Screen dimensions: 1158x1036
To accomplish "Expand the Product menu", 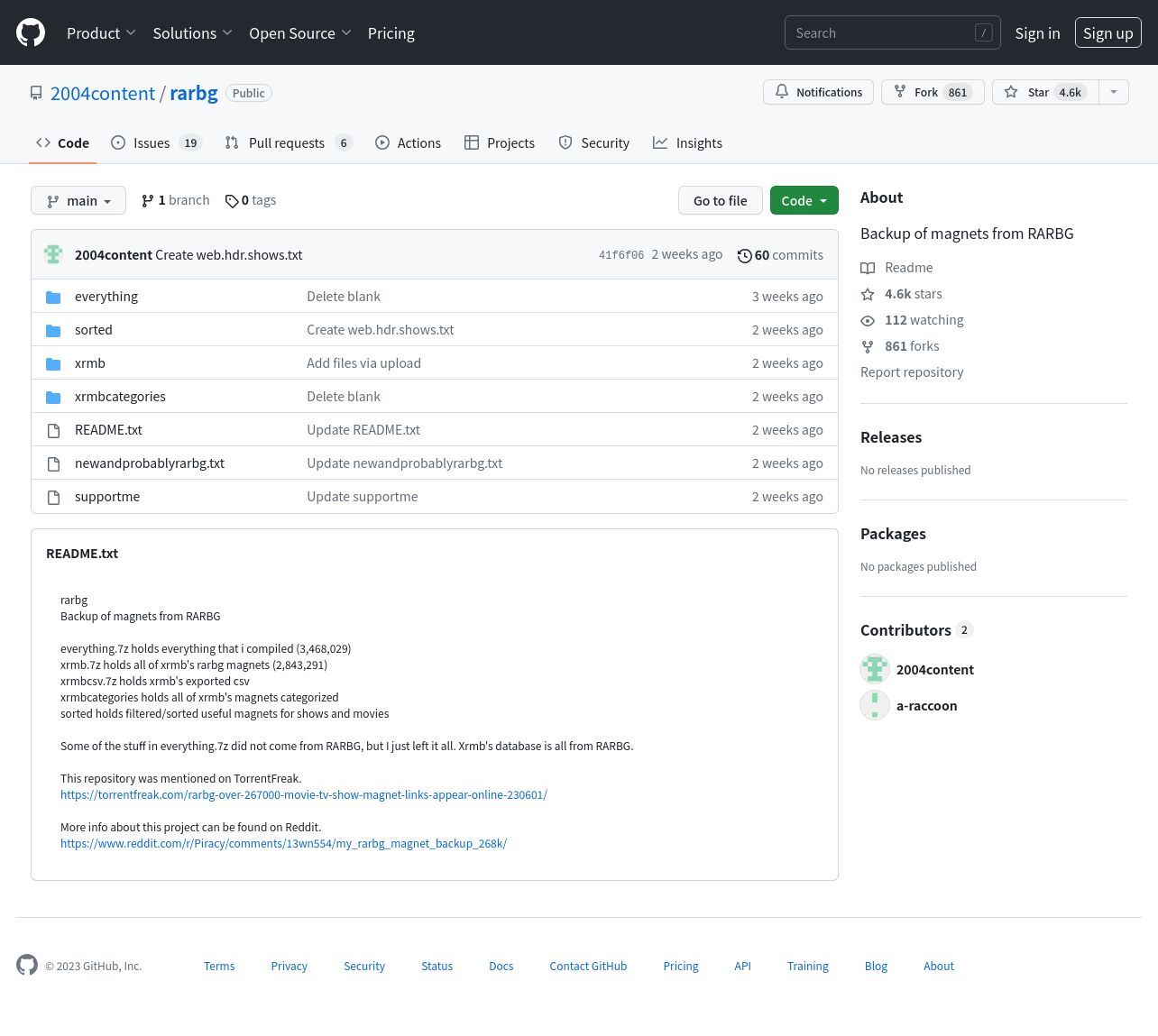I will [101, 33].
